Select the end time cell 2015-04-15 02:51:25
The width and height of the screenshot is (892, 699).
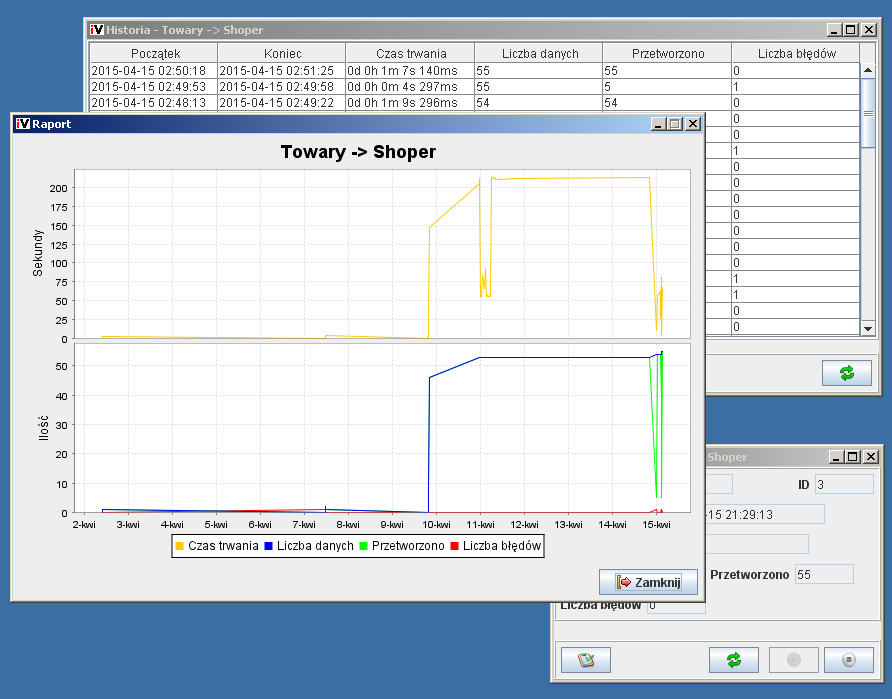[282, 71]
